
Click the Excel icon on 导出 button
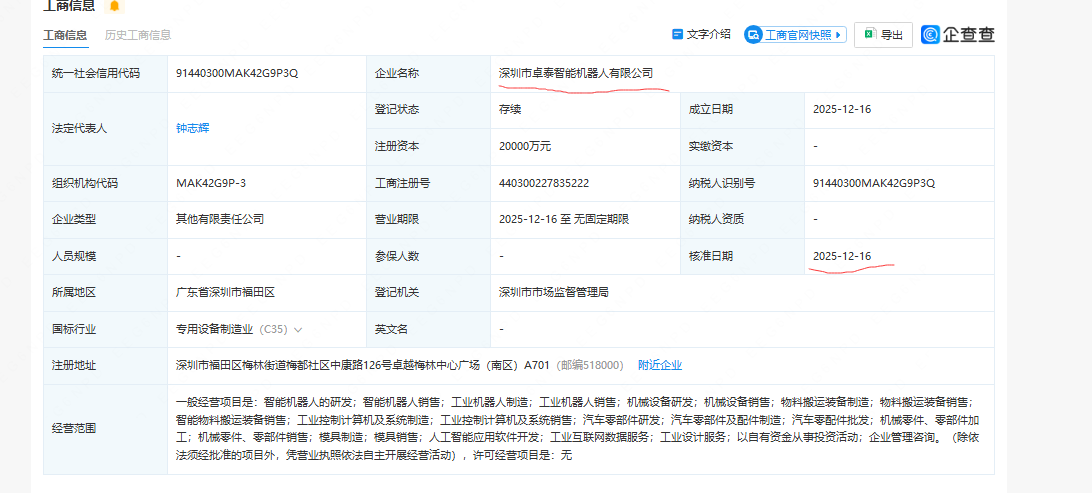coord(870,34)
